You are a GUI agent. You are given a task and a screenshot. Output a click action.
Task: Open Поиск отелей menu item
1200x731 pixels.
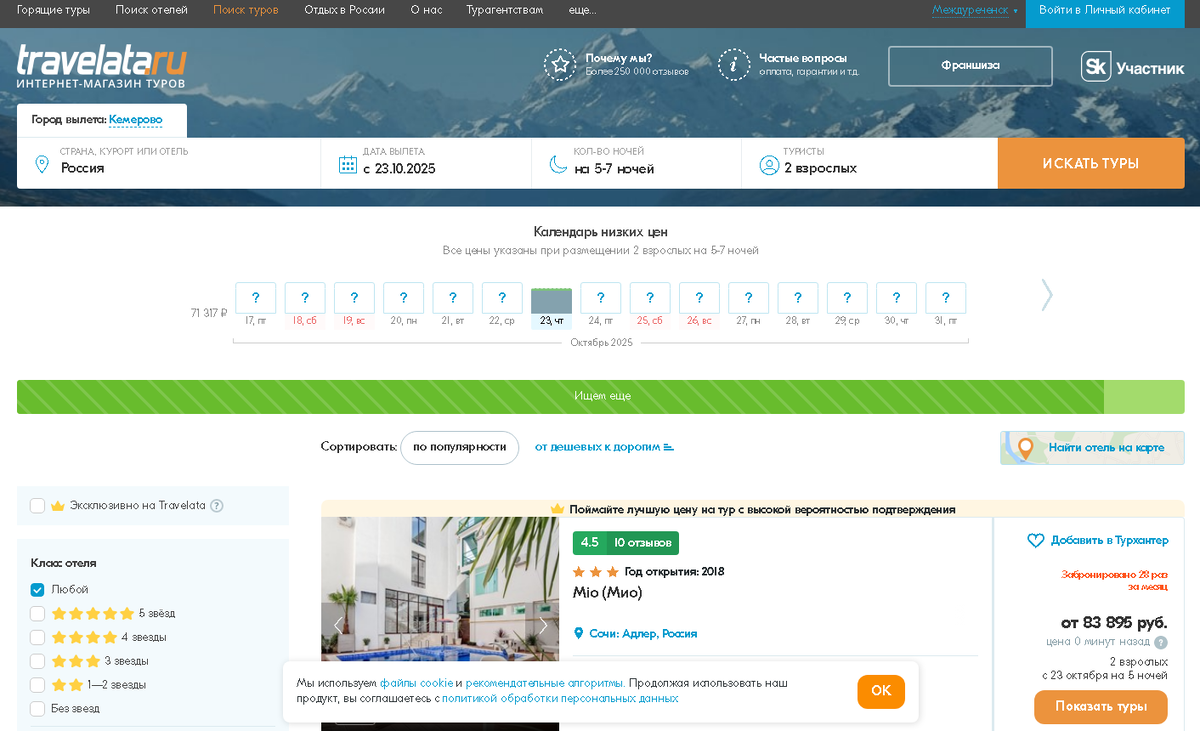pos(151,10)
